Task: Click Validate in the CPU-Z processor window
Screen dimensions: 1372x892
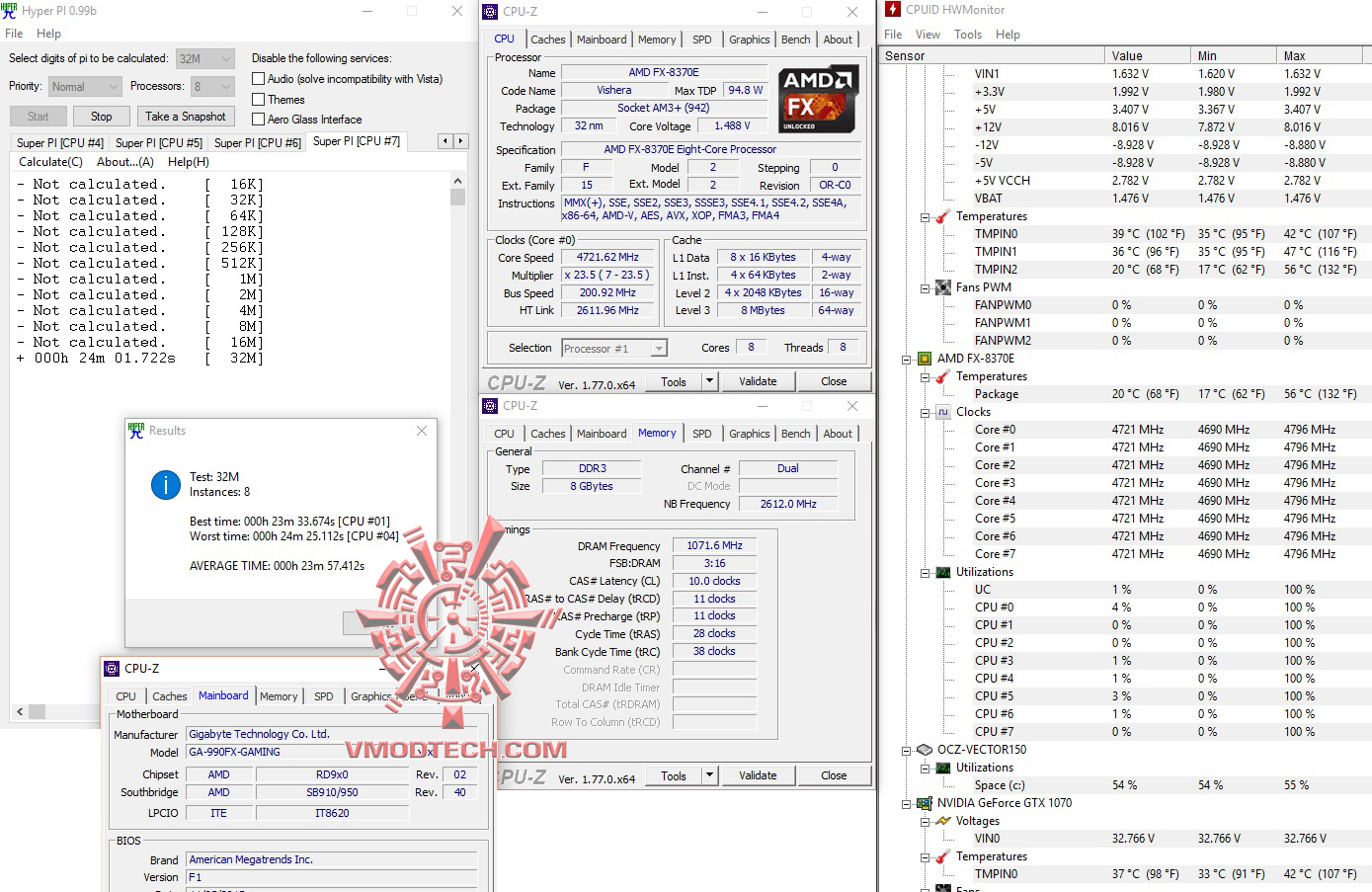Action: pyautogui.click(x=758, y=381)
